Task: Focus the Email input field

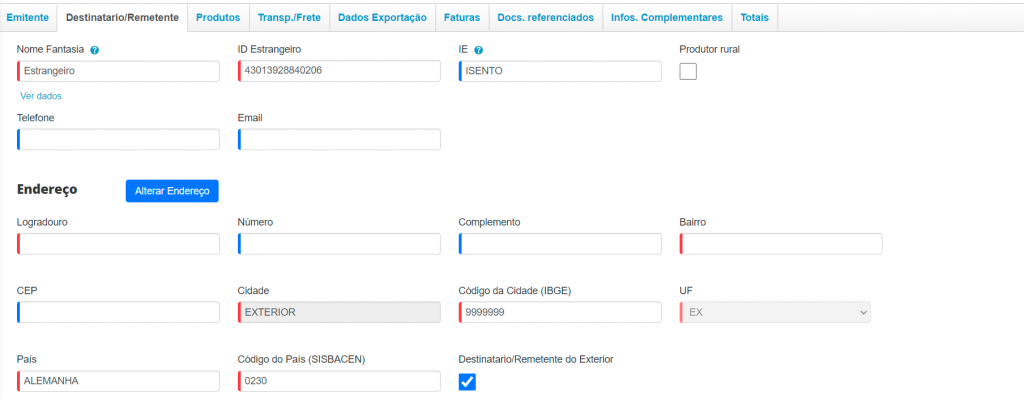Action: tap(339, 140)
